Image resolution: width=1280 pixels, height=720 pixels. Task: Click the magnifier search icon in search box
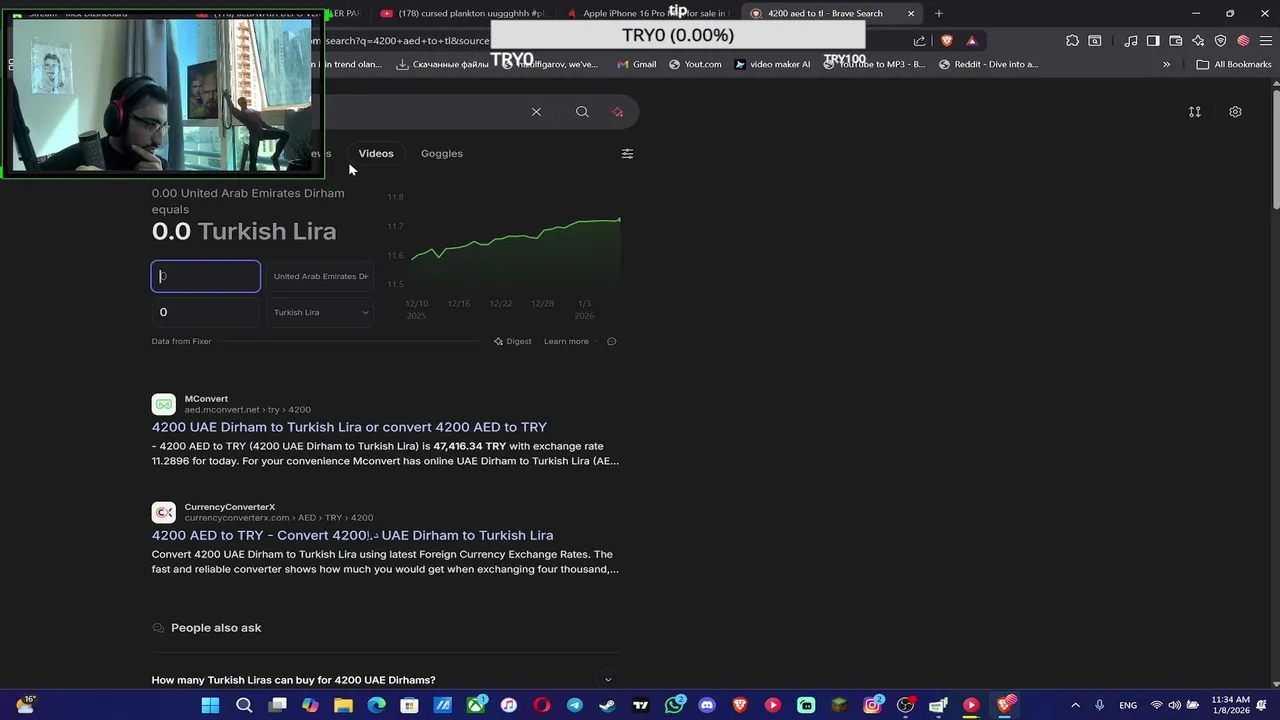coord(582,112)
